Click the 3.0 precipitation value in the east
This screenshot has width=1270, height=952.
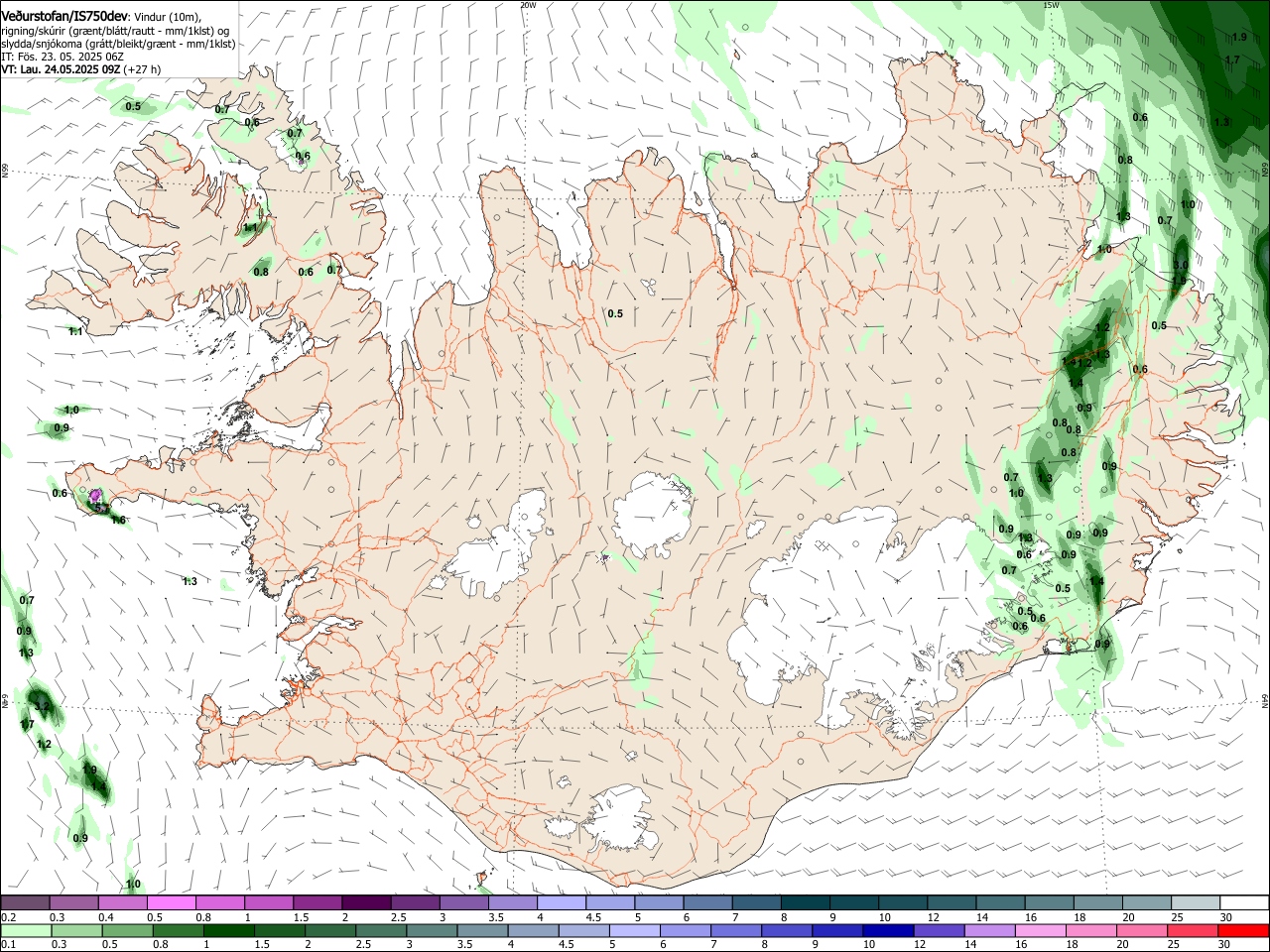(1180, 265)
